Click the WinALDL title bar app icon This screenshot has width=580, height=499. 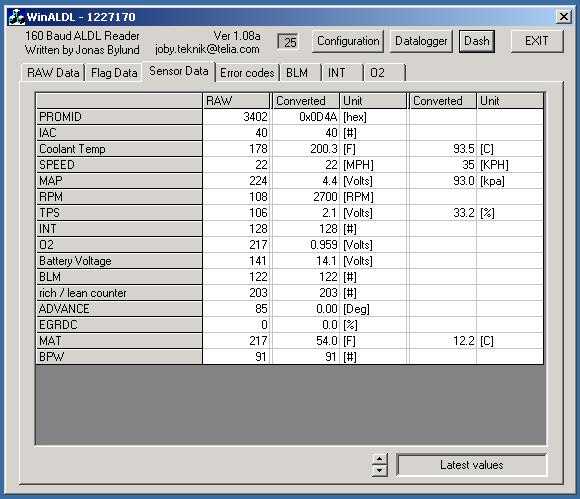pyautogui.click(x=16, y=17)
